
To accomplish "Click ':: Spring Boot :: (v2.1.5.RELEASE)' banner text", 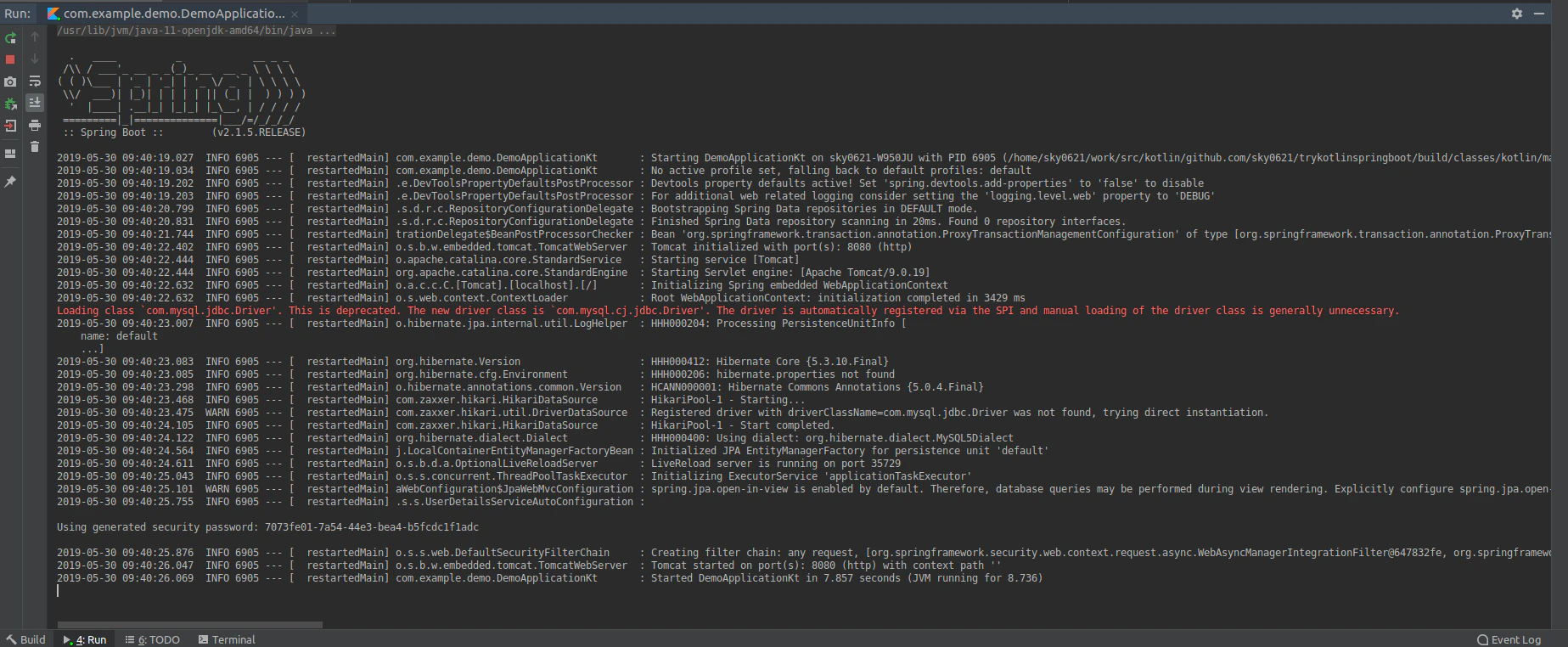I will (184, 132).
